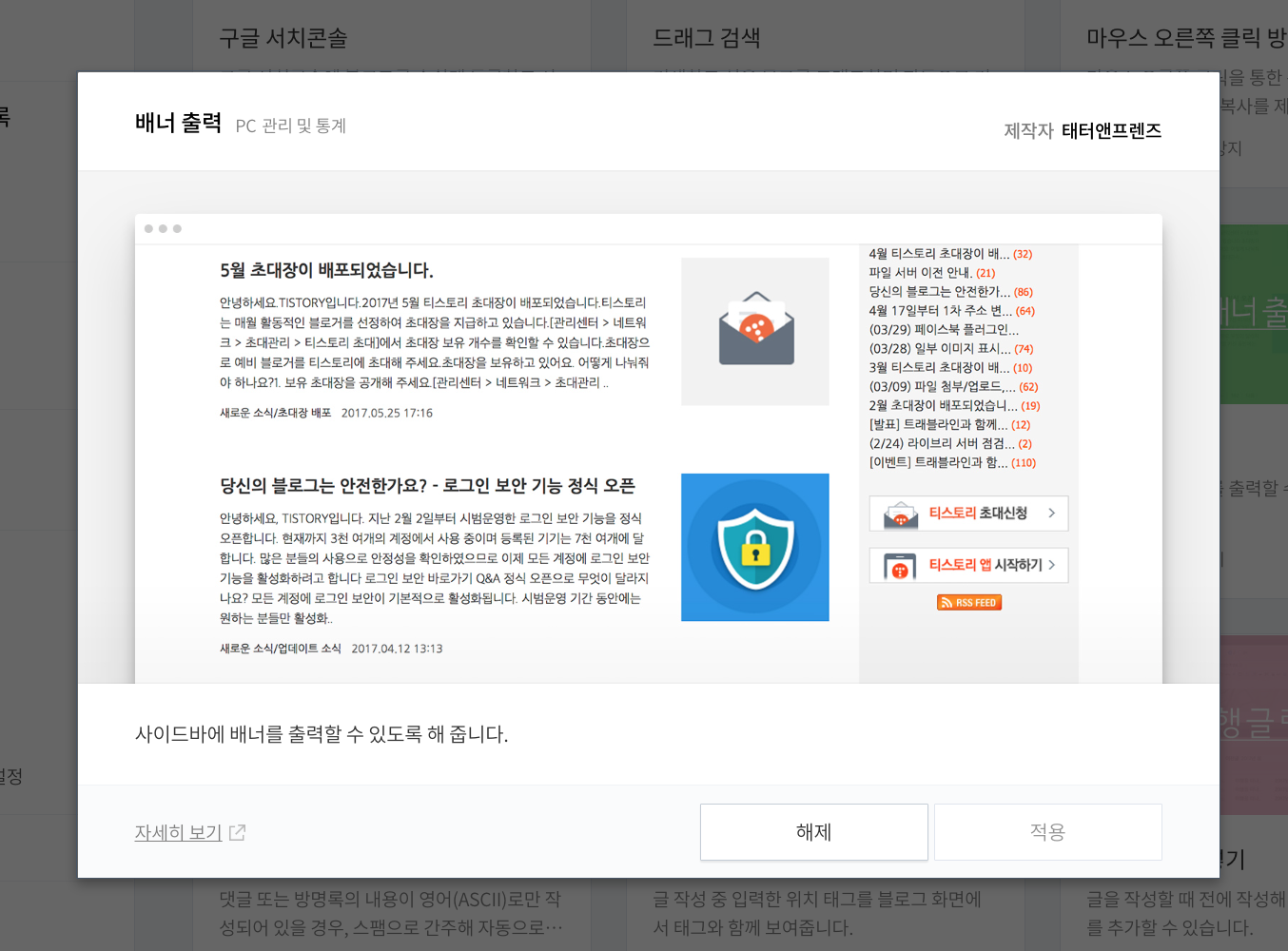Click sidebar item 4월 17일부터 1차 주소 변... (64)
Image resolution: width=1288 pixels, height=951 pixels.
point(951,311)
